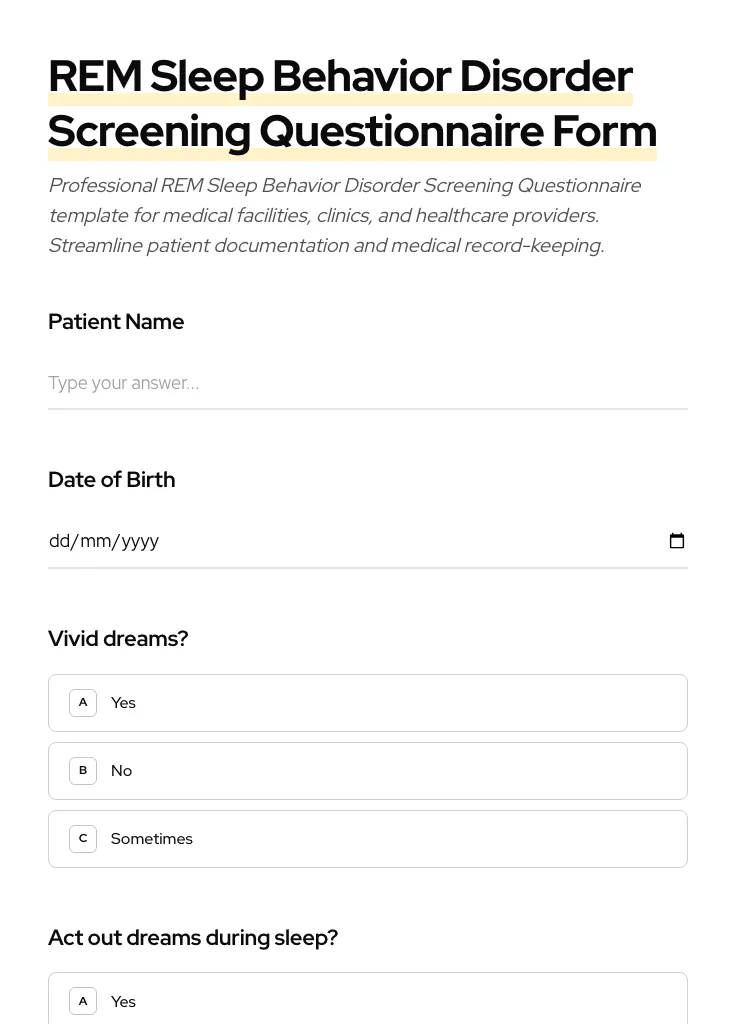Click the Sometimes option card
This screenshot has height=1024, width=736.
click(x=368, y=838)
